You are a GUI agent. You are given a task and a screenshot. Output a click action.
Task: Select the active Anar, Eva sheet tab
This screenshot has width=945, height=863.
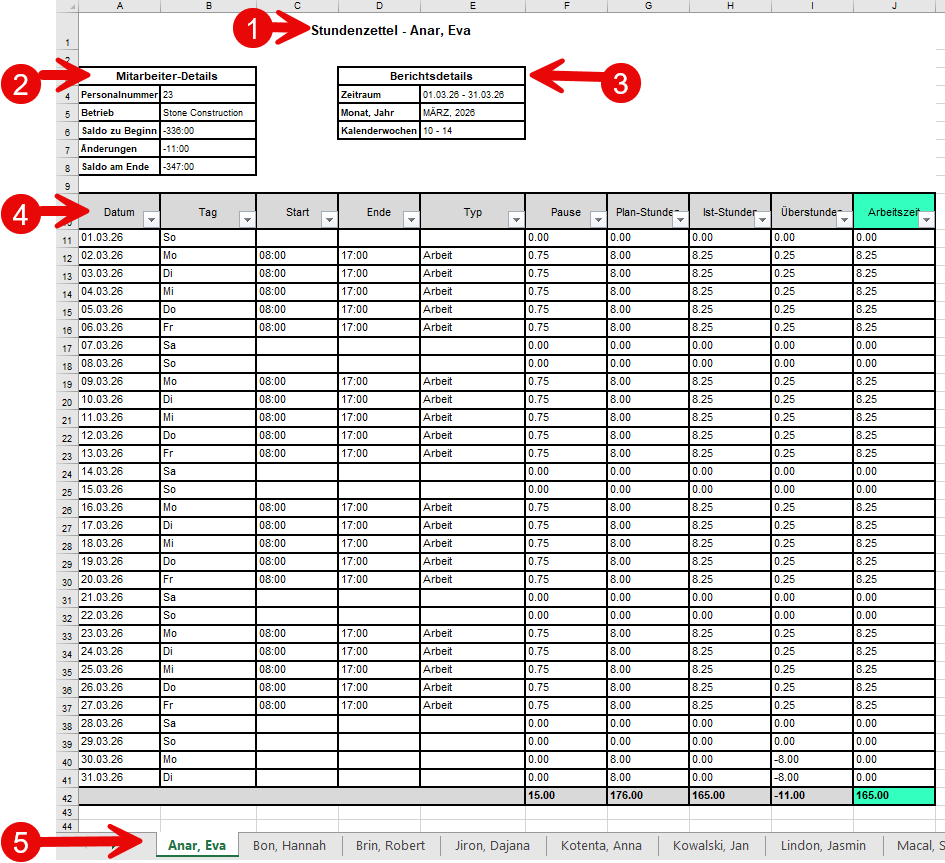(197, 846)
